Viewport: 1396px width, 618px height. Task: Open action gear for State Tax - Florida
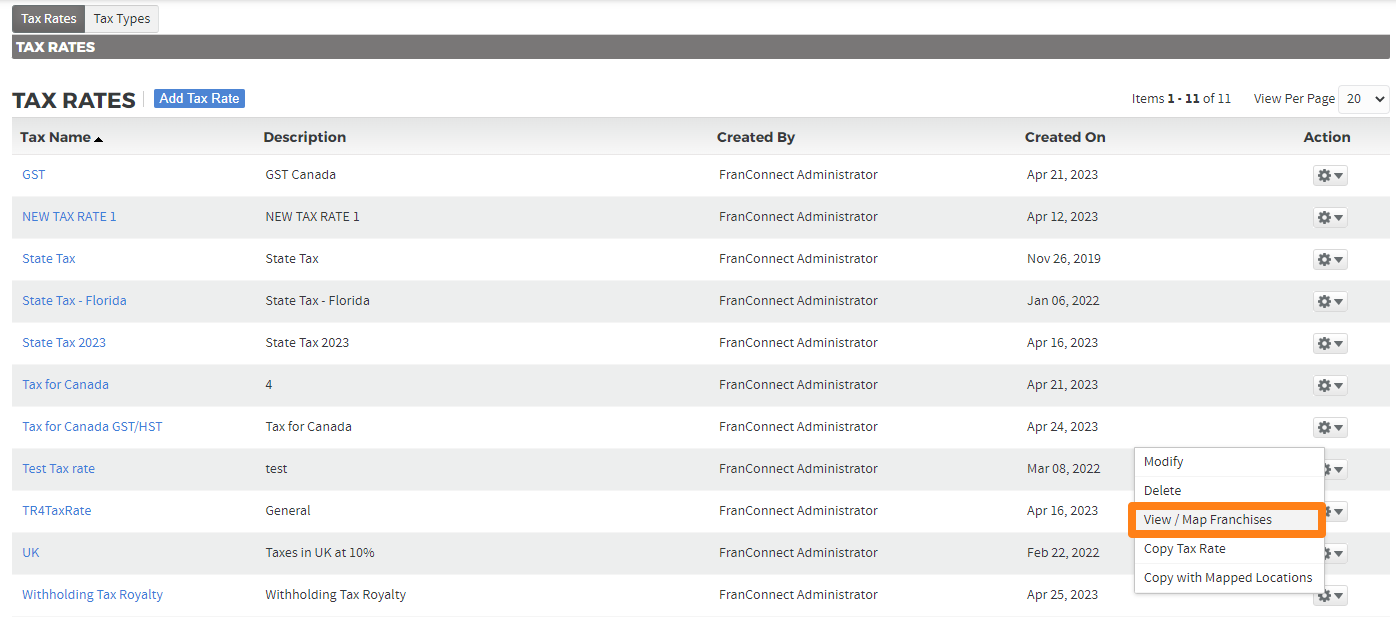click(1330, 301)
